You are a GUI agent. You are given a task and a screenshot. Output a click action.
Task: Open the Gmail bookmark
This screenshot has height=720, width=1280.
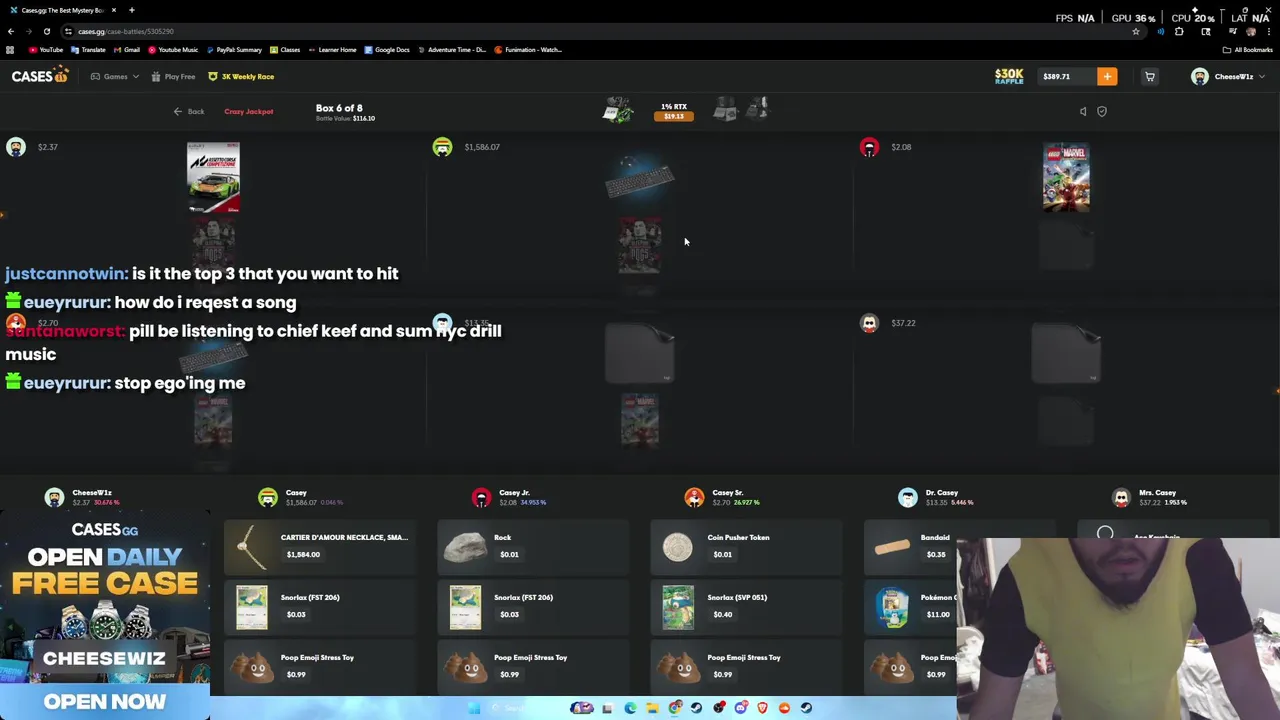point(127,50)
